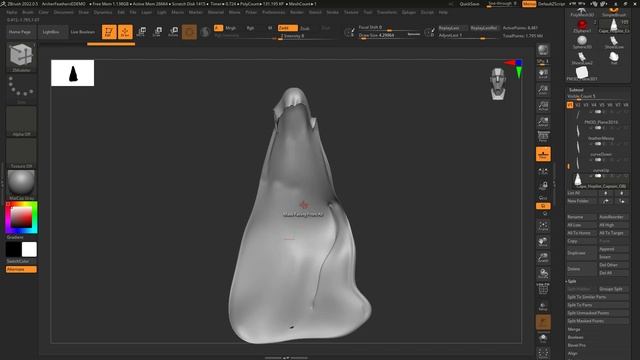Open the Document menu

64,12
